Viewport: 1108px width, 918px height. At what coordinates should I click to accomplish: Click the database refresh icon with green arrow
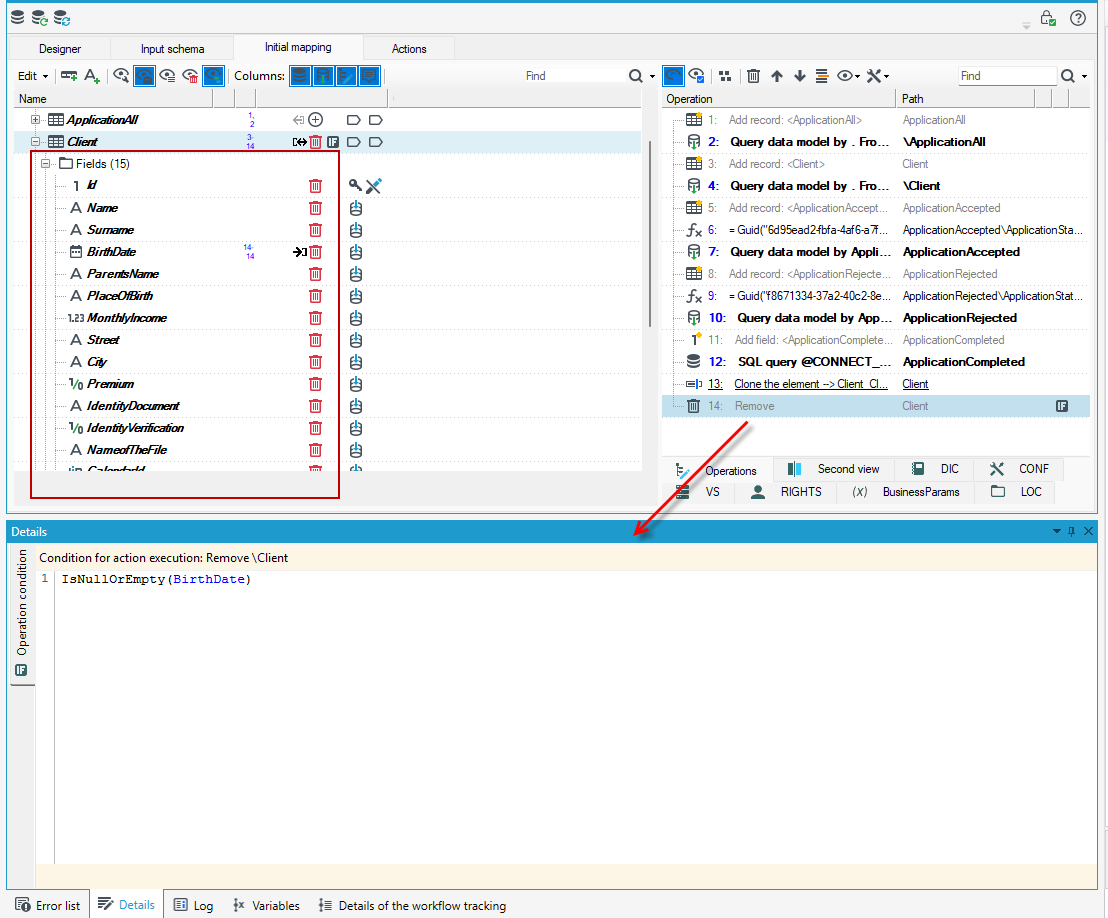tap(40, 18)
